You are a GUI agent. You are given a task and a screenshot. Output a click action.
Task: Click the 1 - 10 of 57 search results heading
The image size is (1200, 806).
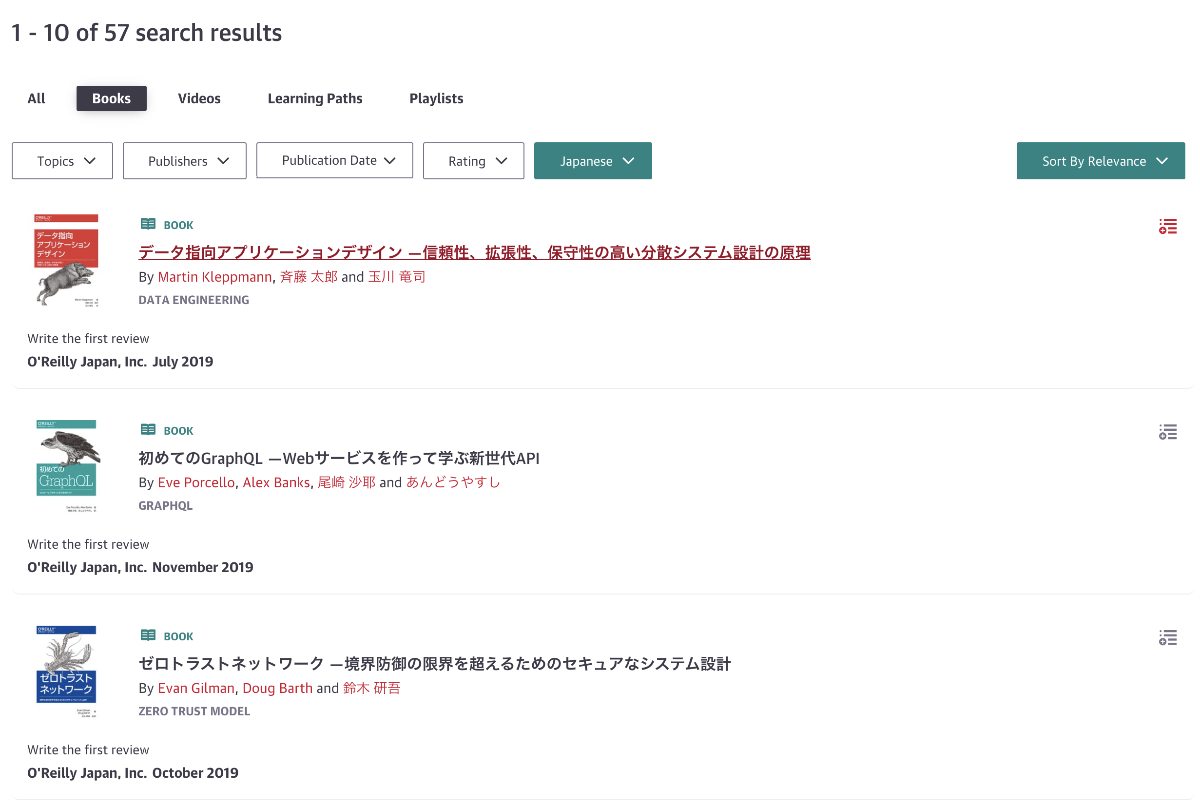tap(146, 33)
